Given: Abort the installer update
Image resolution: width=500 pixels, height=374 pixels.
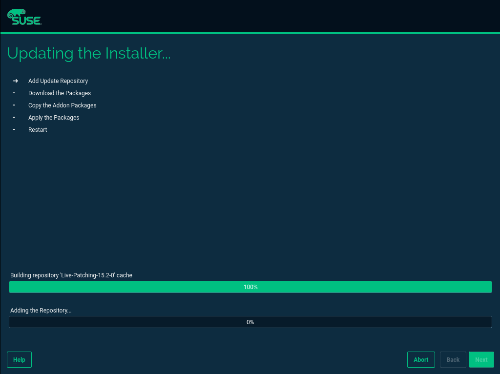Looking at the screenshot, I should pos(421,360).
